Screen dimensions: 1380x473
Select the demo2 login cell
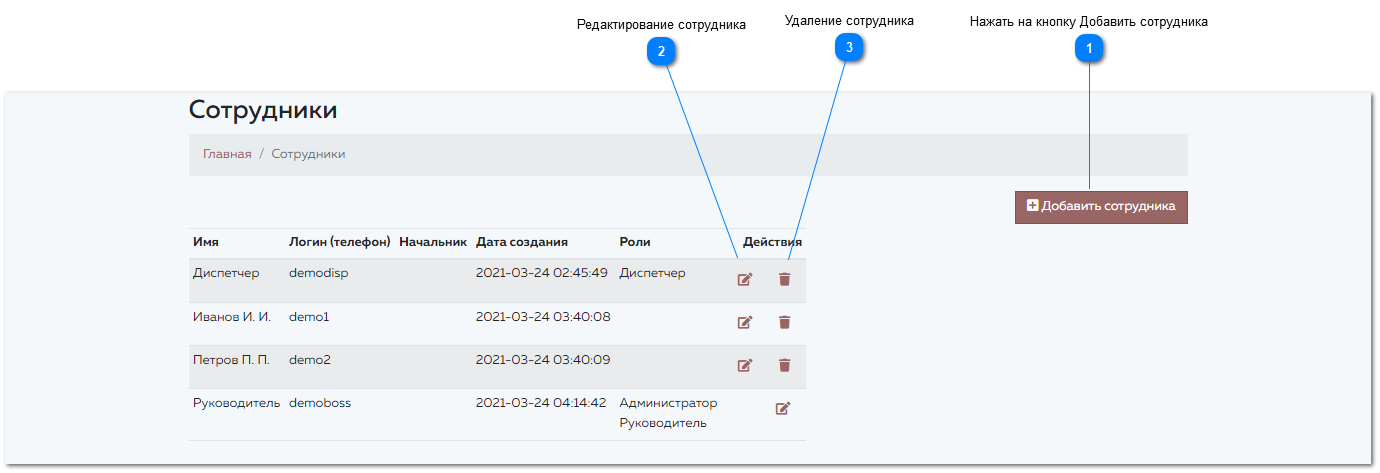[x=310, y=360]
